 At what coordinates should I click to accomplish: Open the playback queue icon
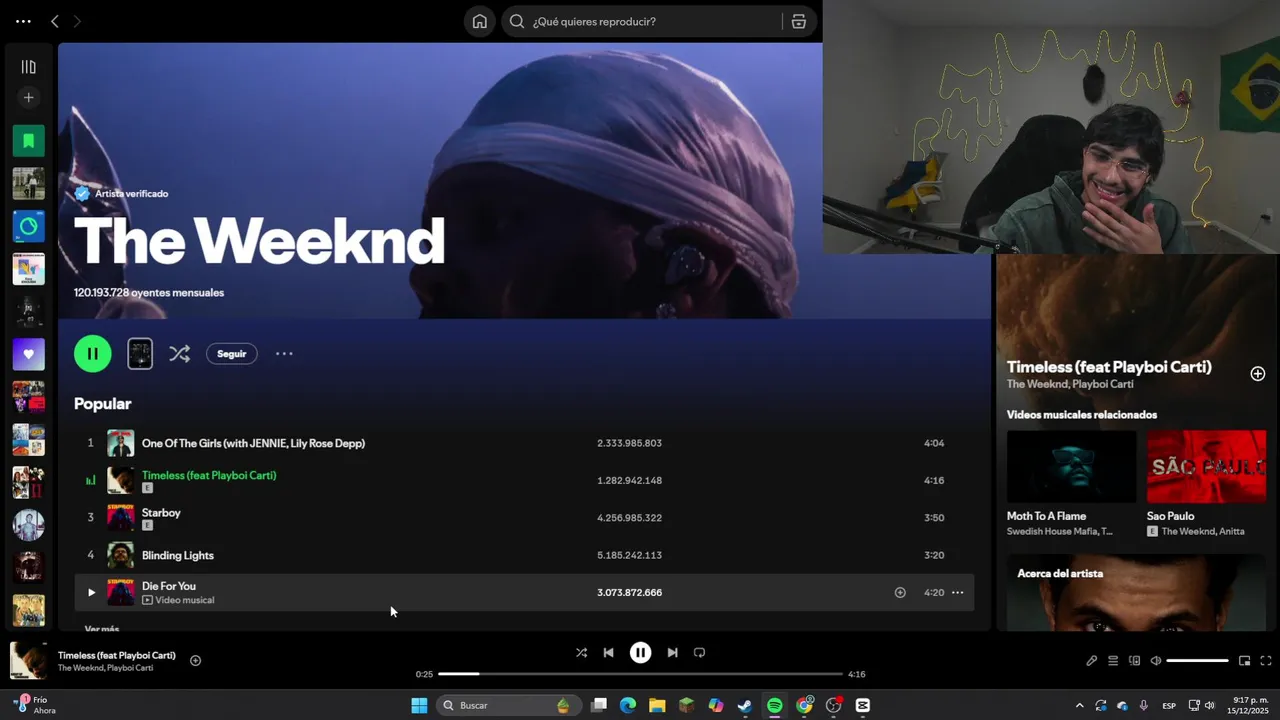coord(1113,660)
